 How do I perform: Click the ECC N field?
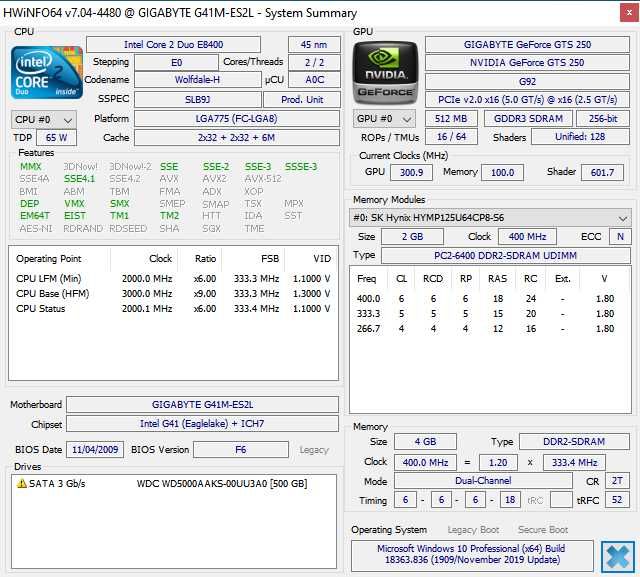[x=620, y=237]
